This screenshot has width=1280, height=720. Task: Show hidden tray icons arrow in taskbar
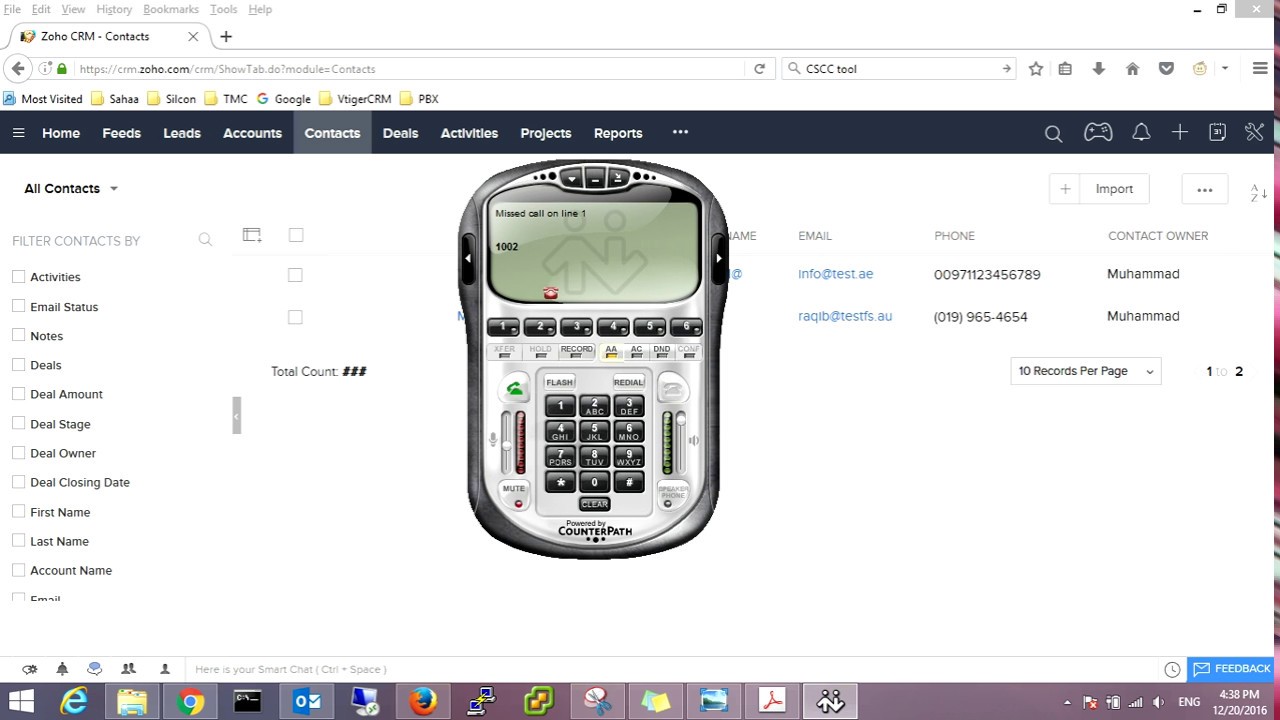click(1067, 702)
